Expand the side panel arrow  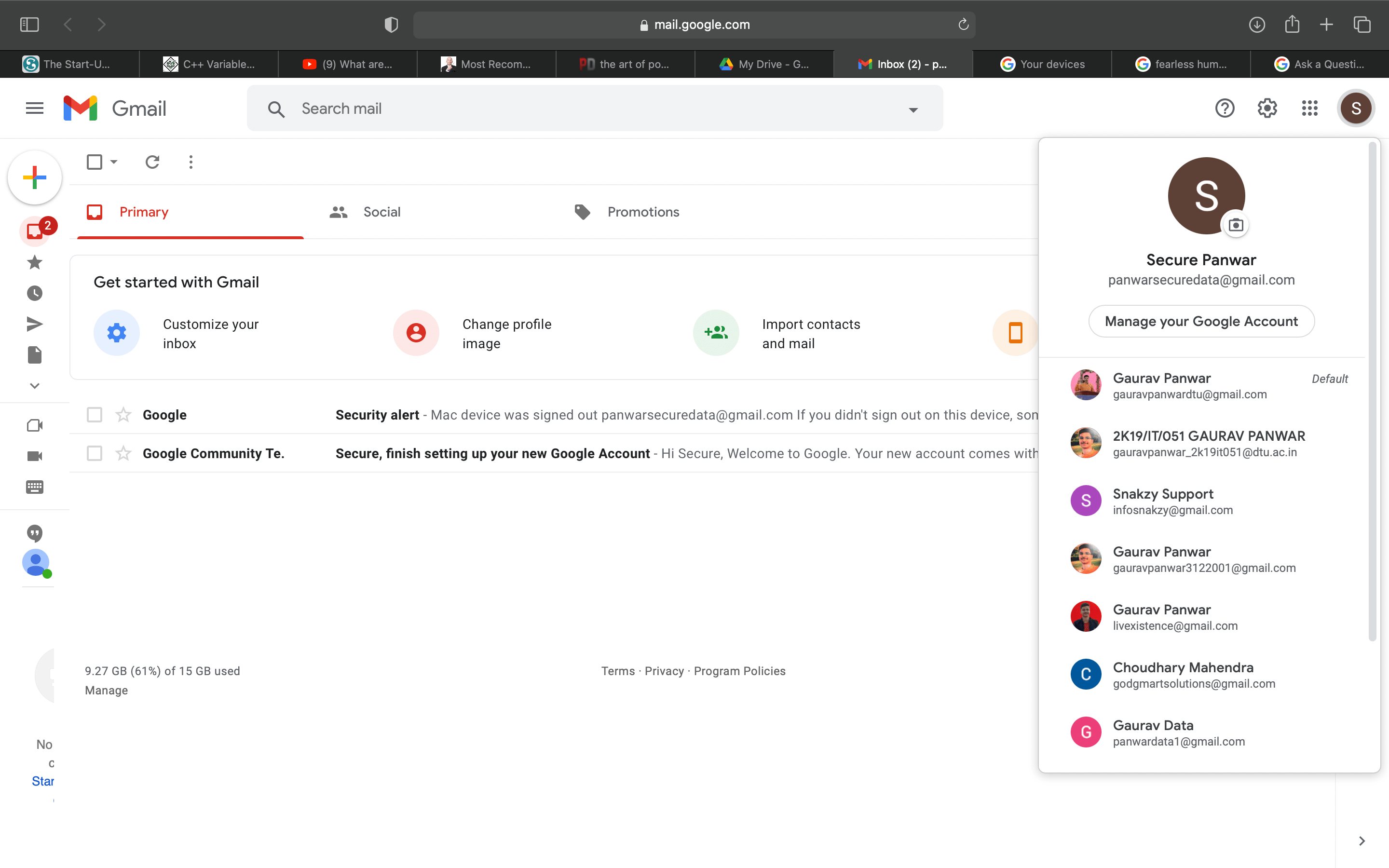1362,841
